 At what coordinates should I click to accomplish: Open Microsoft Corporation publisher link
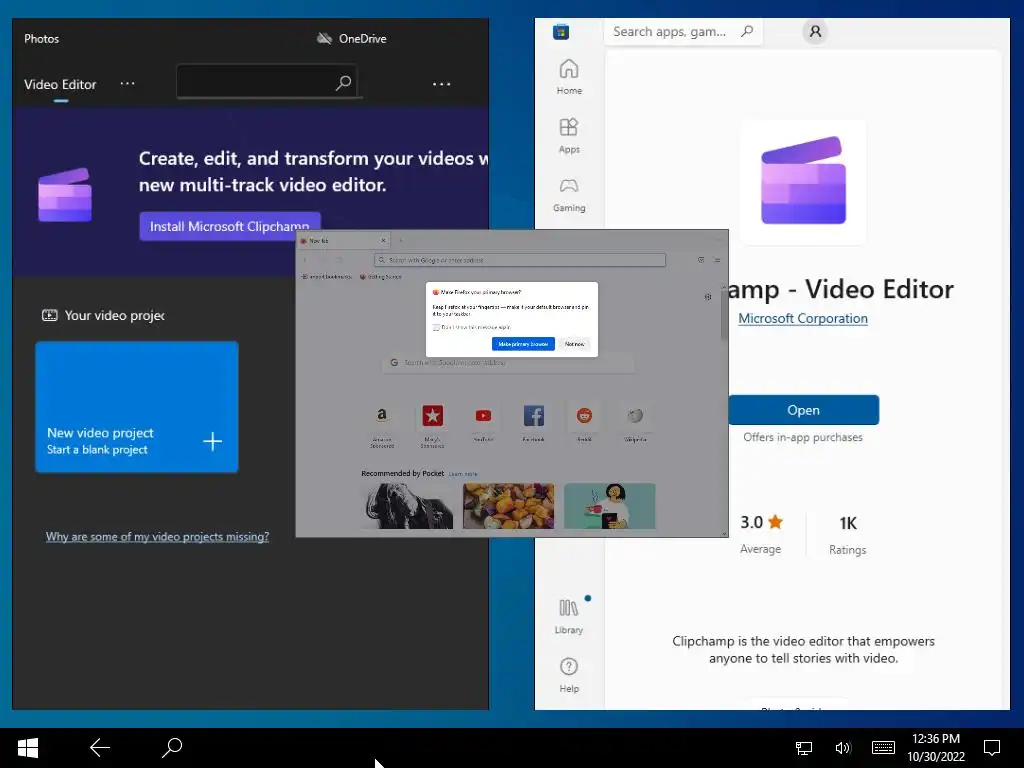pyautogui.click(x=803, y=319)
